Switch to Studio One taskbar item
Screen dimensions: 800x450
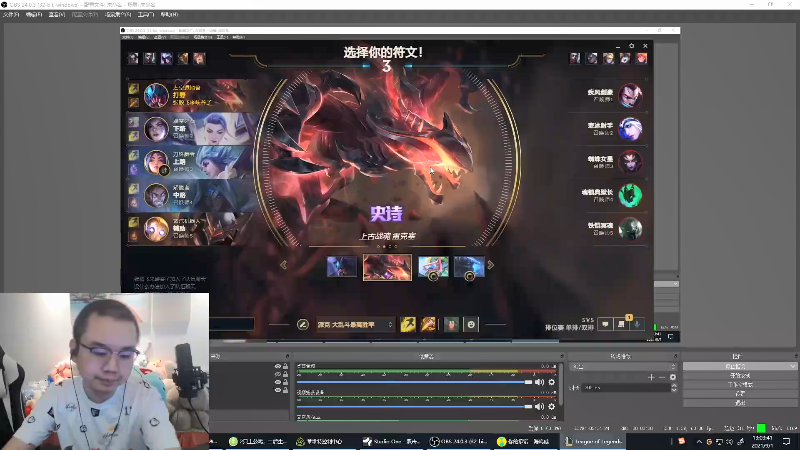pos(391,442)
